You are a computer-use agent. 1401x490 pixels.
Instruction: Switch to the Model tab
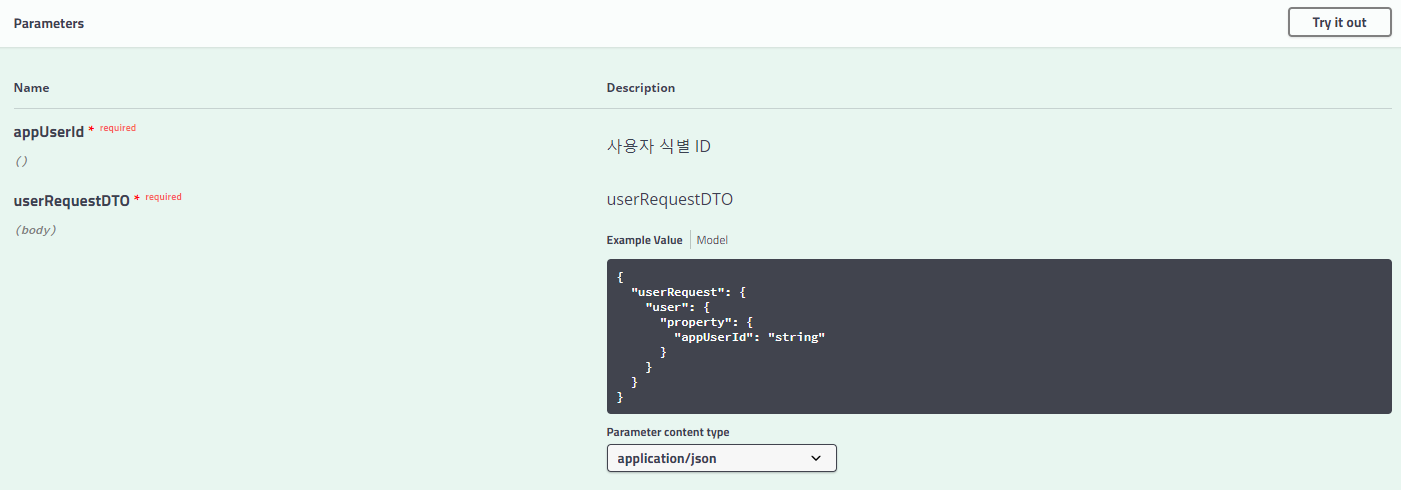coord(712,240)
